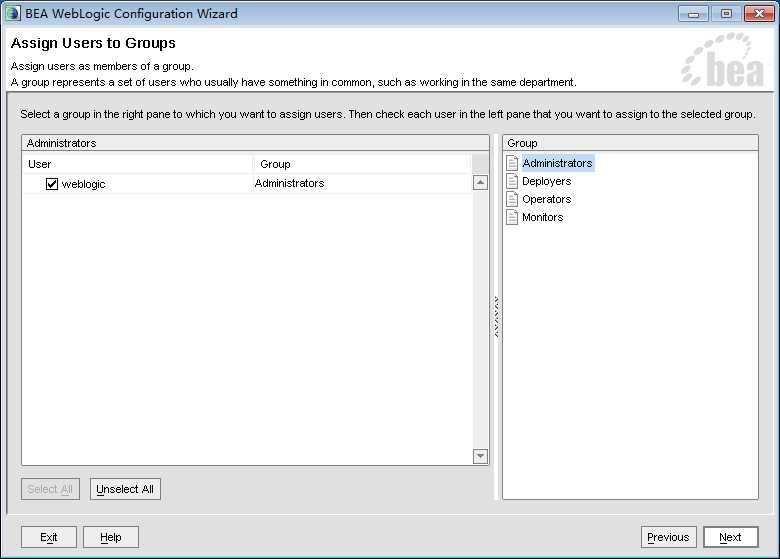Viewport: 780px width, 559px height.
Task: Click the User column header
Action: [x=138, y=164]
